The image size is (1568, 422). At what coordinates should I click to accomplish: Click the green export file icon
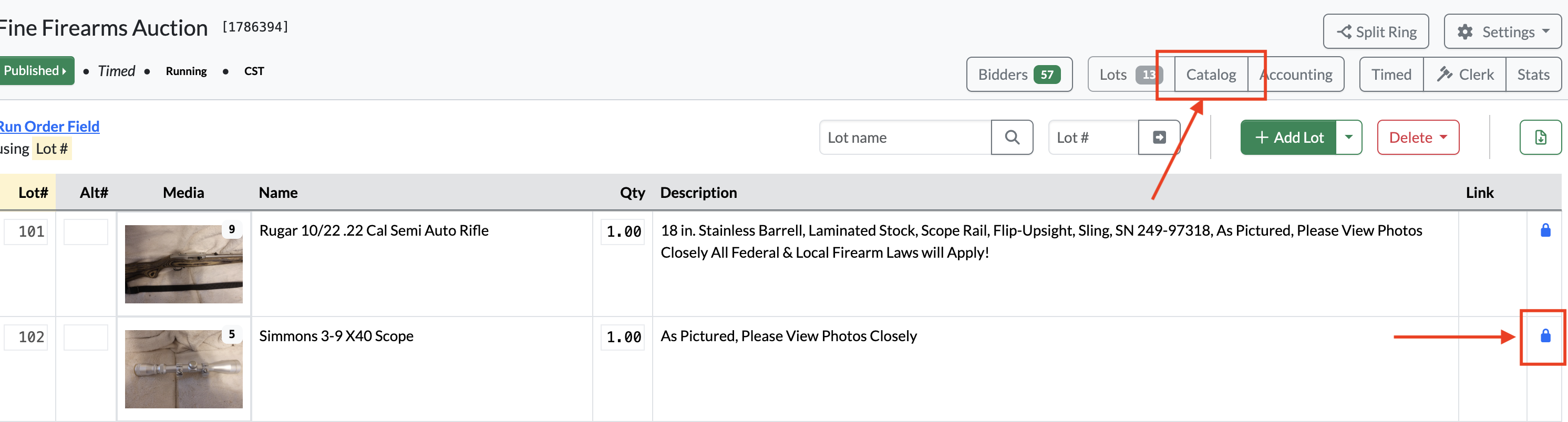(1540, 138)
